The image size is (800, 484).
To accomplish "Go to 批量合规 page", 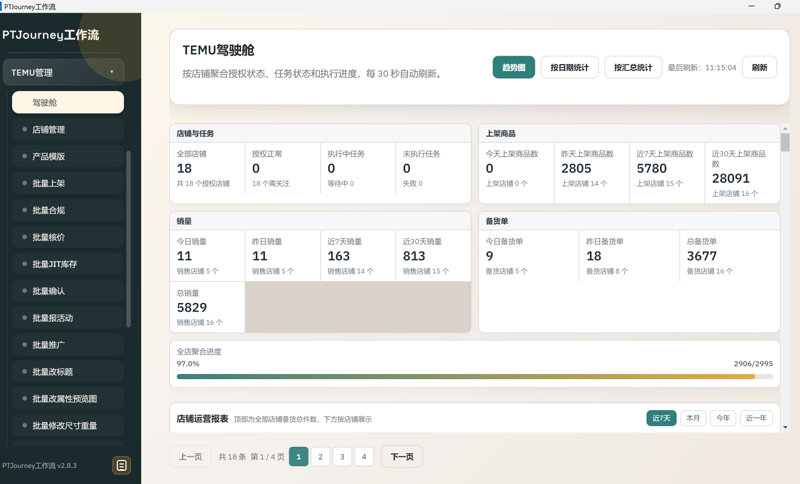I will tap(68, 210).
